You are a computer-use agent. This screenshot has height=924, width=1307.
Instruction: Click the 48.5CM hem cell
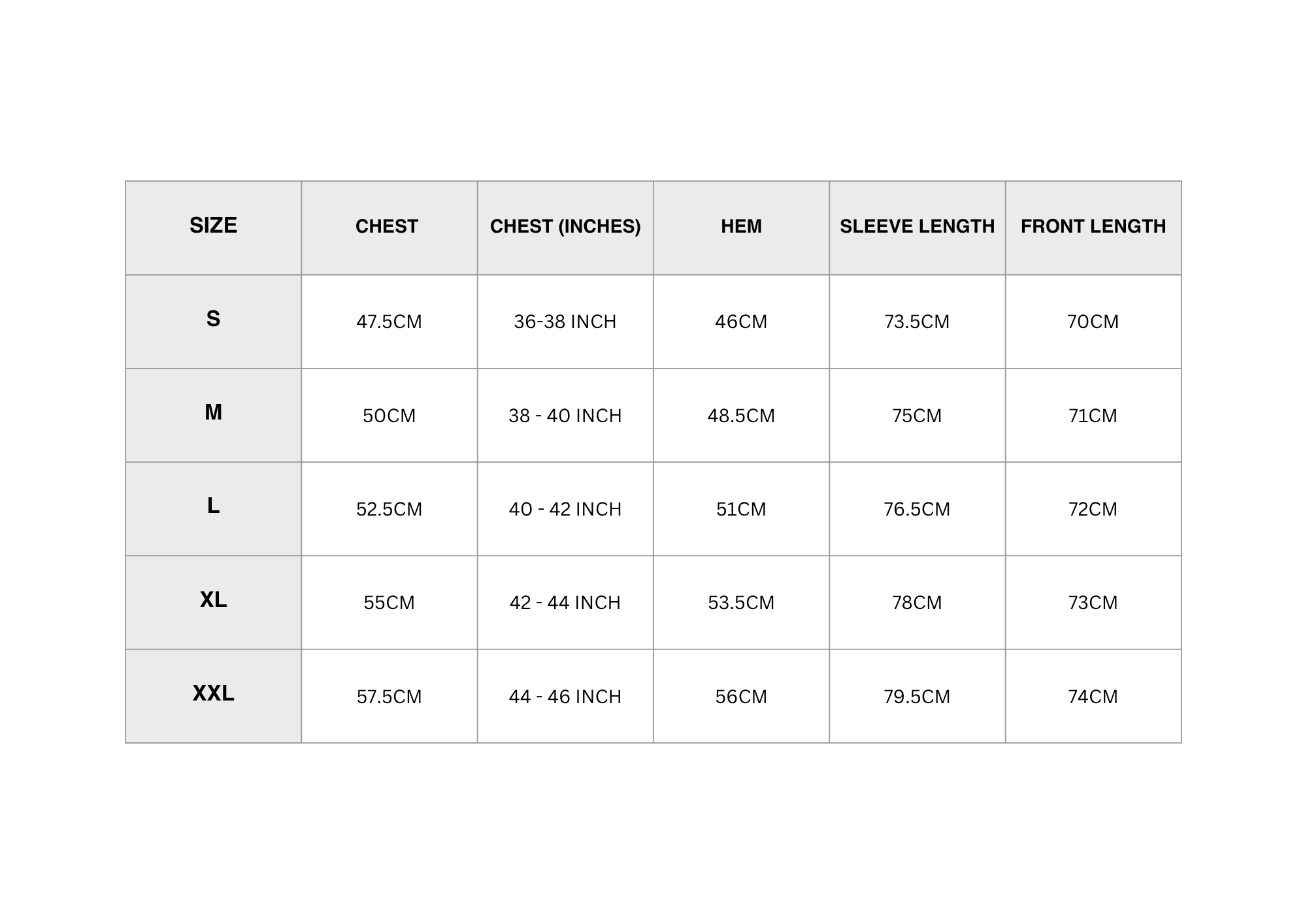pyautogui.click(x=741, y=416)
